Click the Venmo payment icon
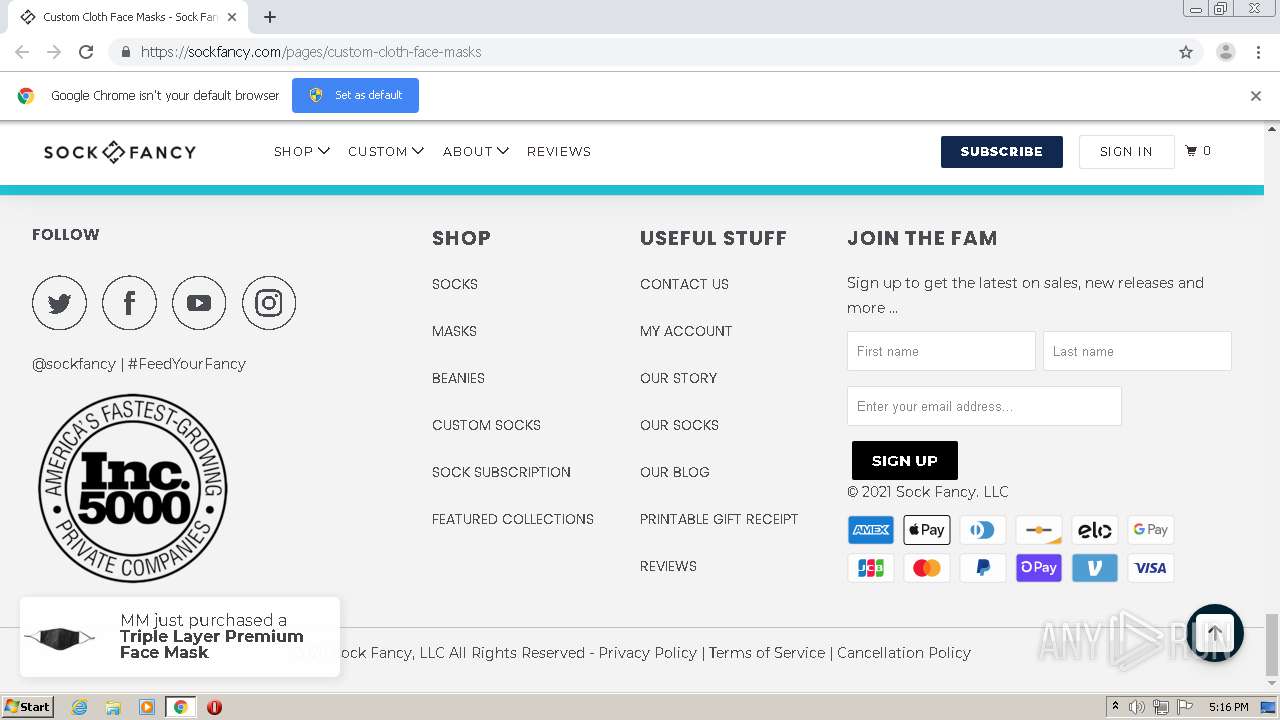 tap(1095, 568)
